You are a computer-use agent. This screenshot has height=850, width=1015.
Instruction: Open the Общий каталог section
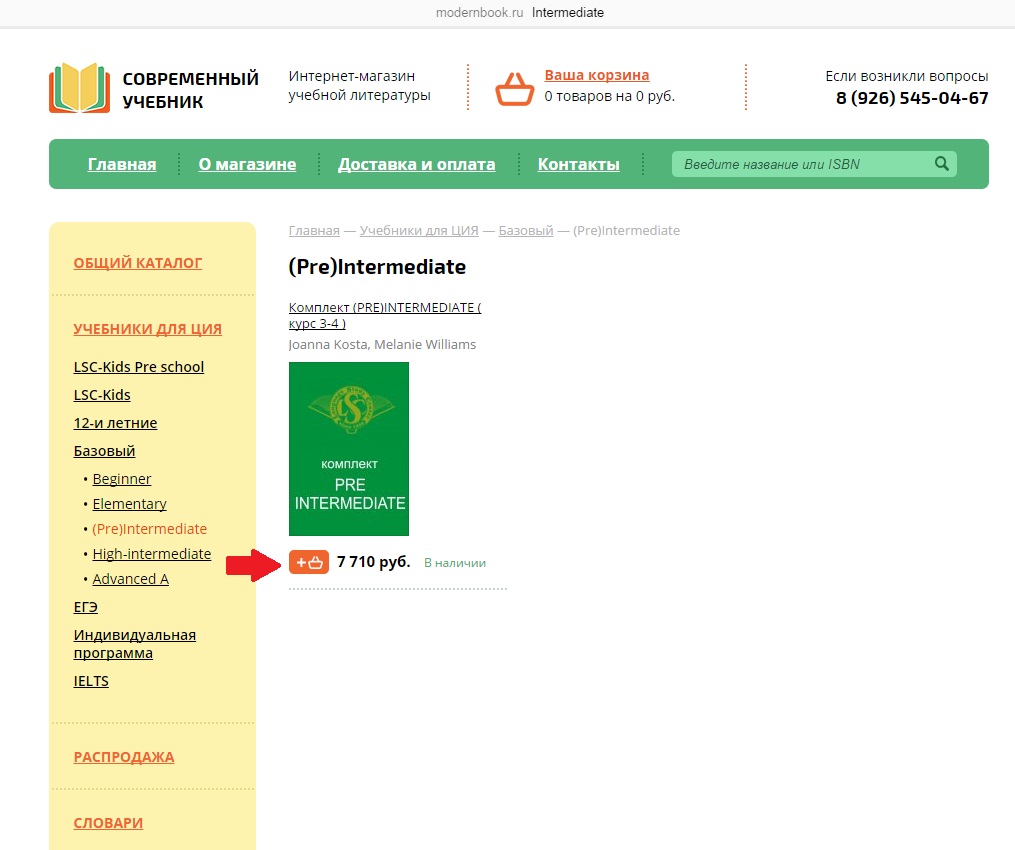click(138, 263)
